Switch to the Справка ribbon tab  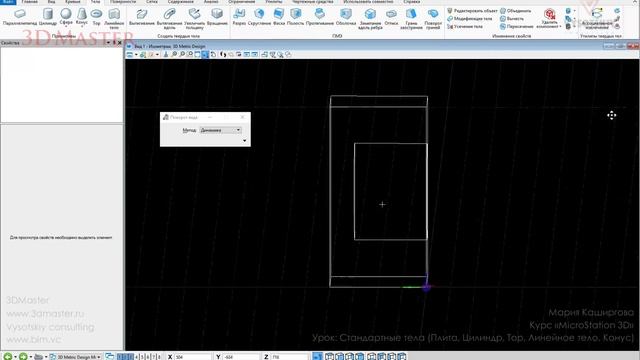point(411,2)
